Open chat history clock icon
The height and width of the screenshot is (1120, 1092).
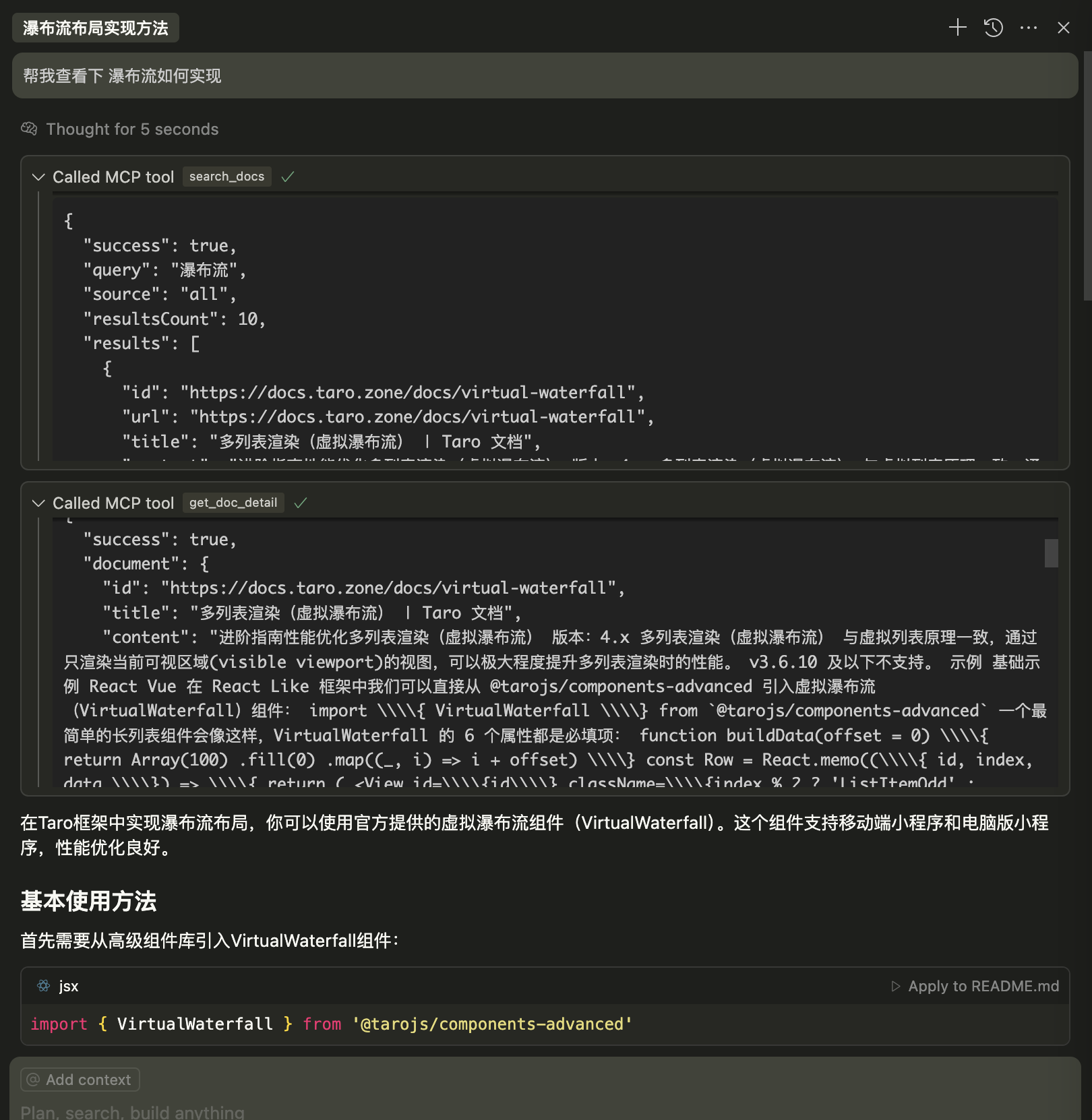click(x=993, y=28)
